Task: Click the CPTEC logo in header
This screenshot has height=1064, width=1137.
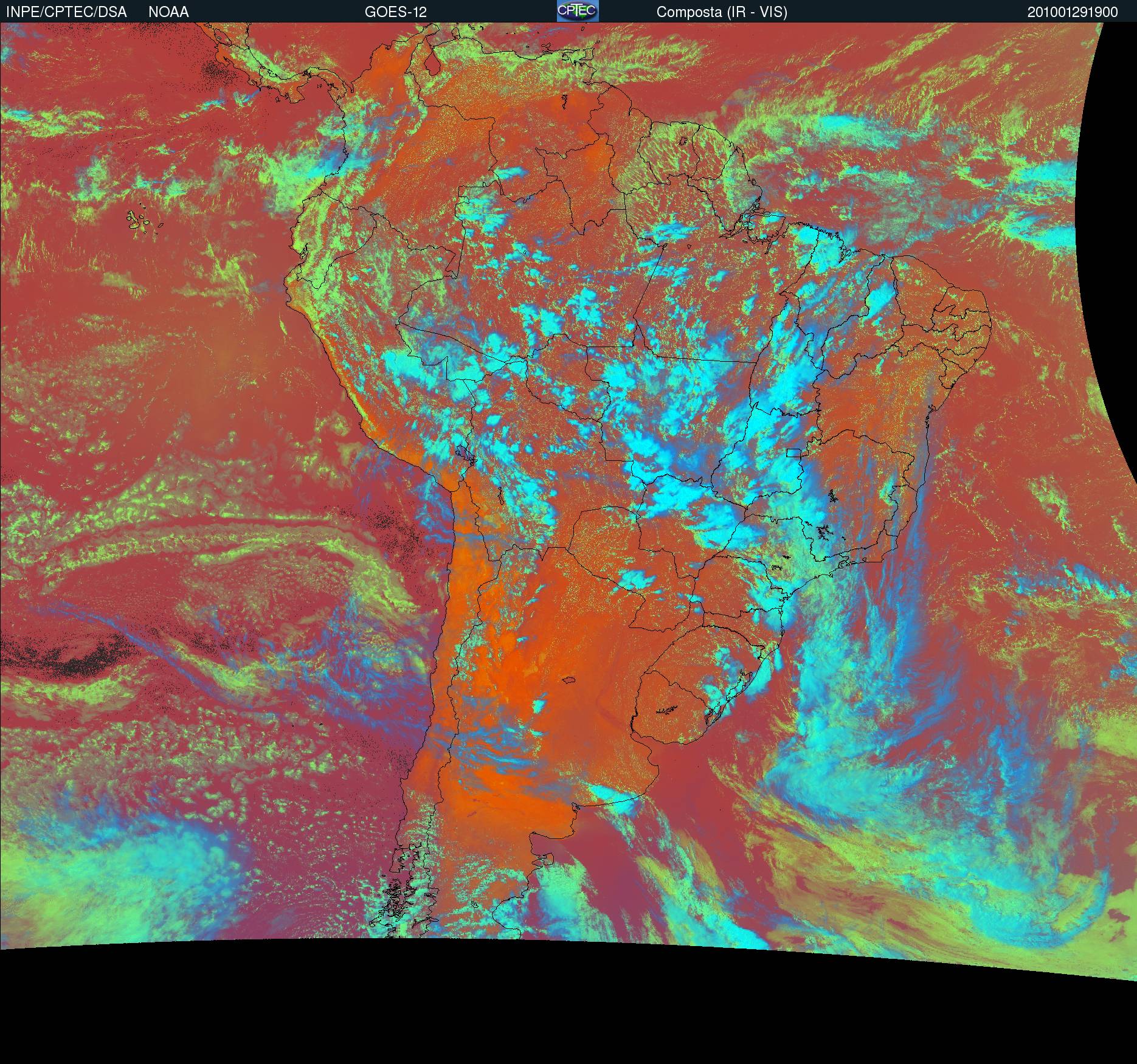Action: 578,11
